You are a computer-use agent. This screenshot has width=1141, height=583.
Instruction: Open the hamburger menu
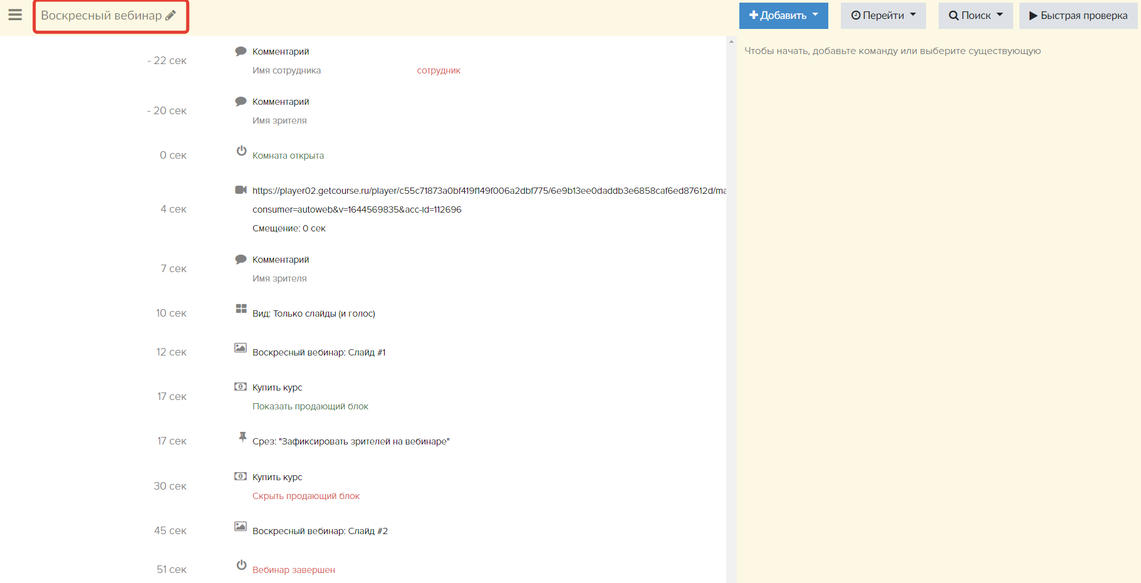pyautogui.click(x=15, y=15)
